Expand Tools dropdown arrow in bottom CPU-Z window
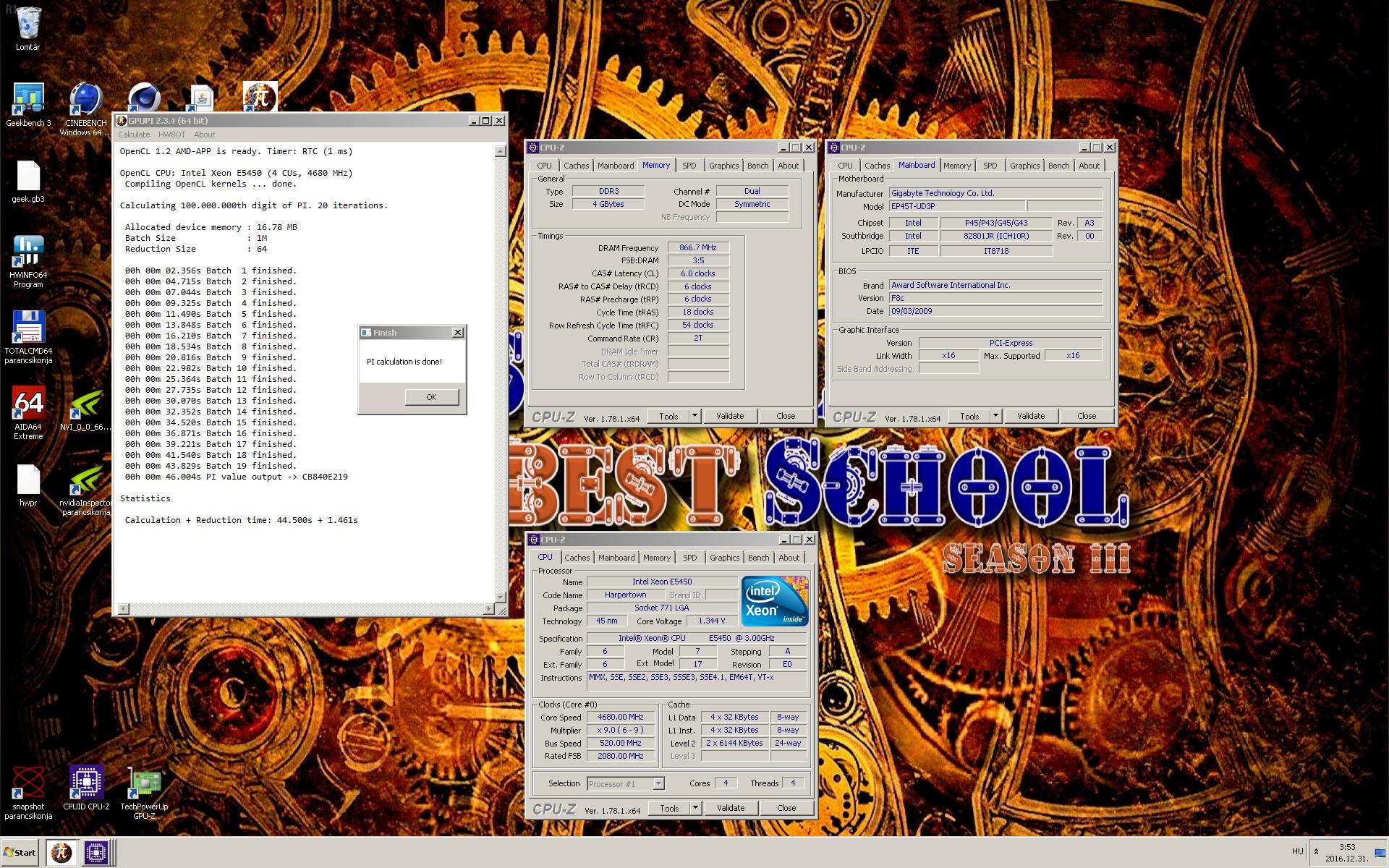 click(x=695, y=808)
